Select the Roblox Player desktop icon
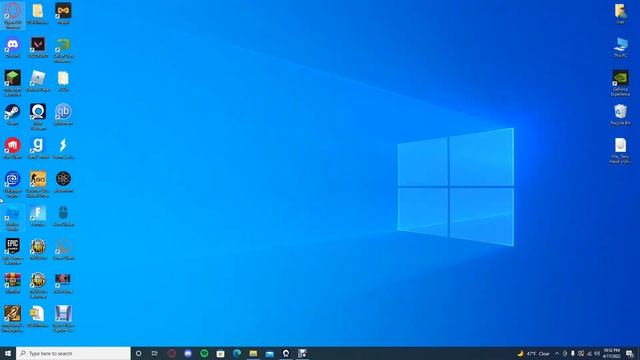This screenshot has width=640, height=360. click(38, 81)
